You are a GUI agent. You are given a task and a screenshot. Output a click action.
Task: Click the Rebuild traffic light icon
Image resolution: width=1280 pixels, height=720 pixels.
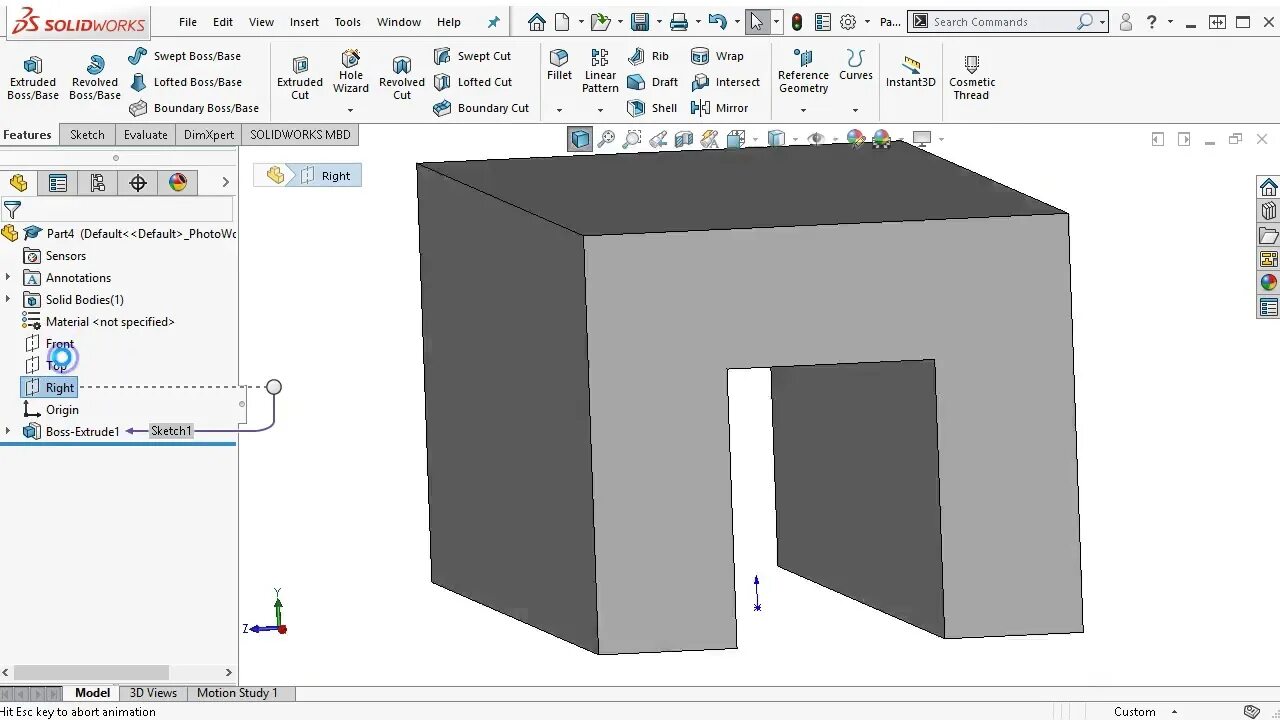797,22
